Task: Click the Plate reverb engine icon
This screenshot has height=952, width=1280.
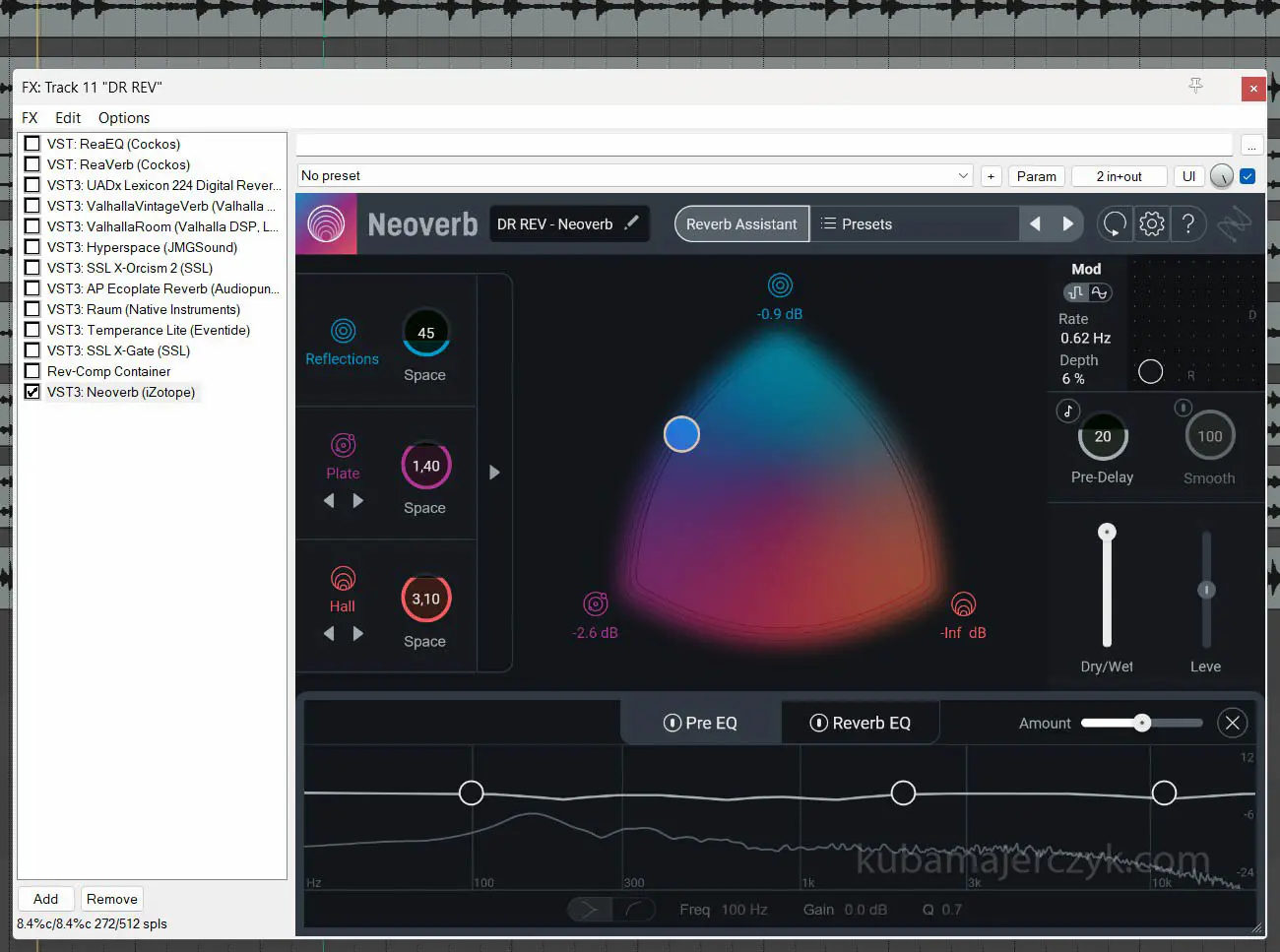Action: click(x=343, y=445)
